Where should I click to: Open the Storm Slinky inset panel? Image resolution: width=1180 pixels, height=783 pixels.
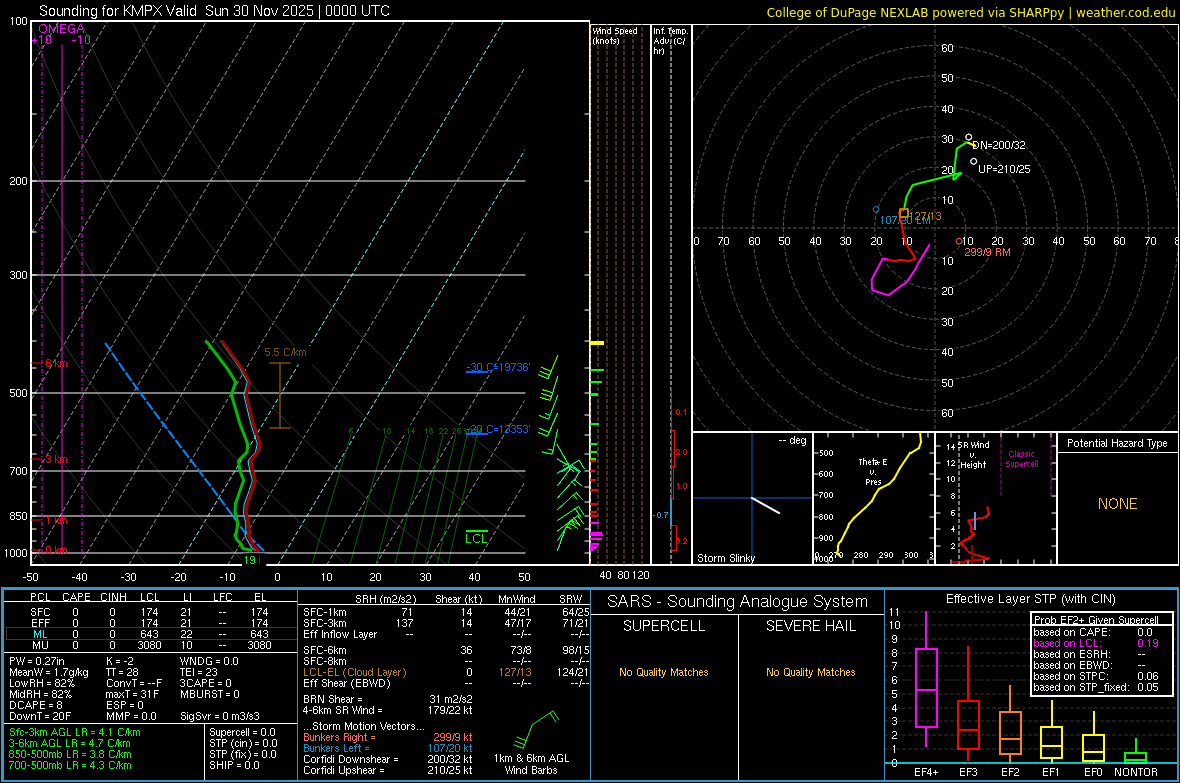tap(753, 498)
